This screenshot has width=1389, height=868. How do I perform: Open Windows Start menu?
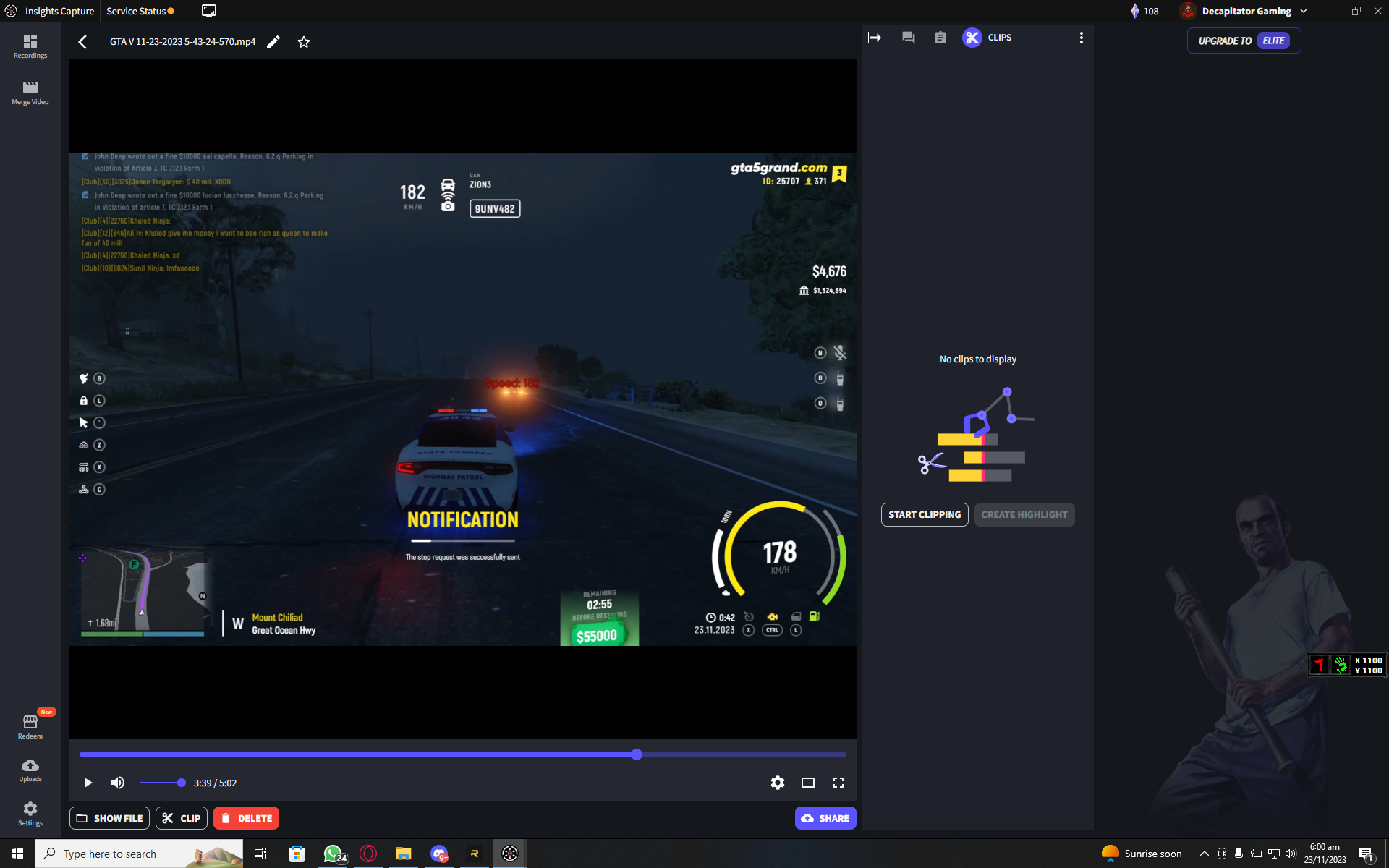17,854
